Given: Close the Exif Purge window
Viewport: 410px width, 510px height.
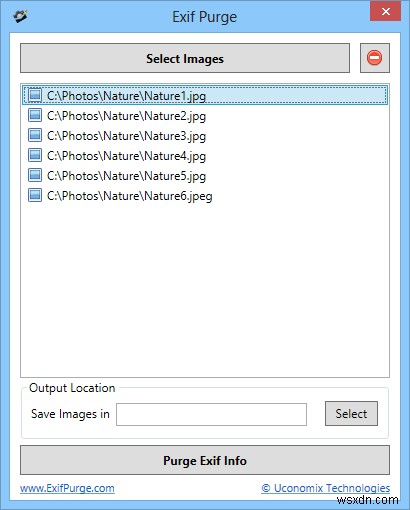Looking at the screenshot, I should (385, 12).
